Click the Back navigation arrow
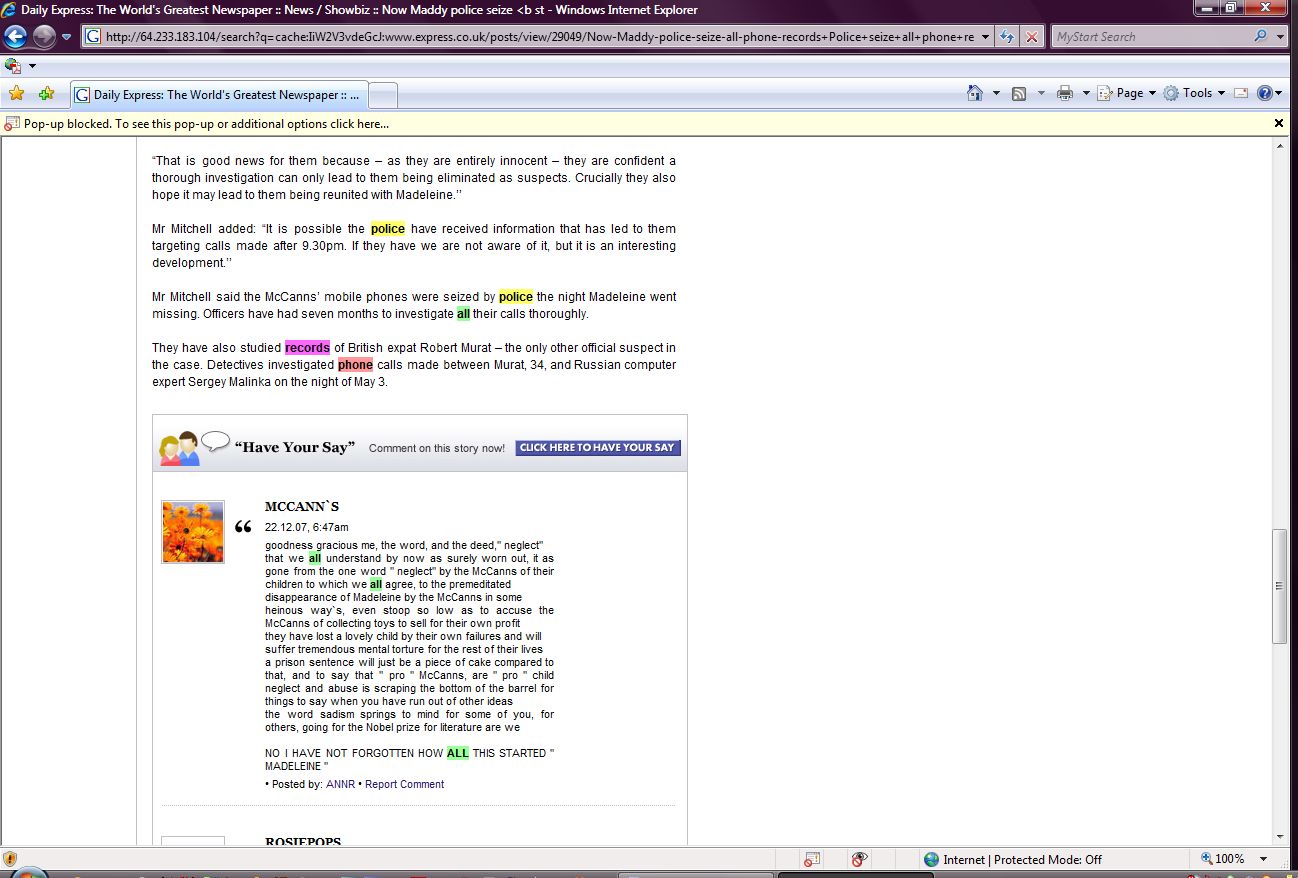 tap(15, 37)
